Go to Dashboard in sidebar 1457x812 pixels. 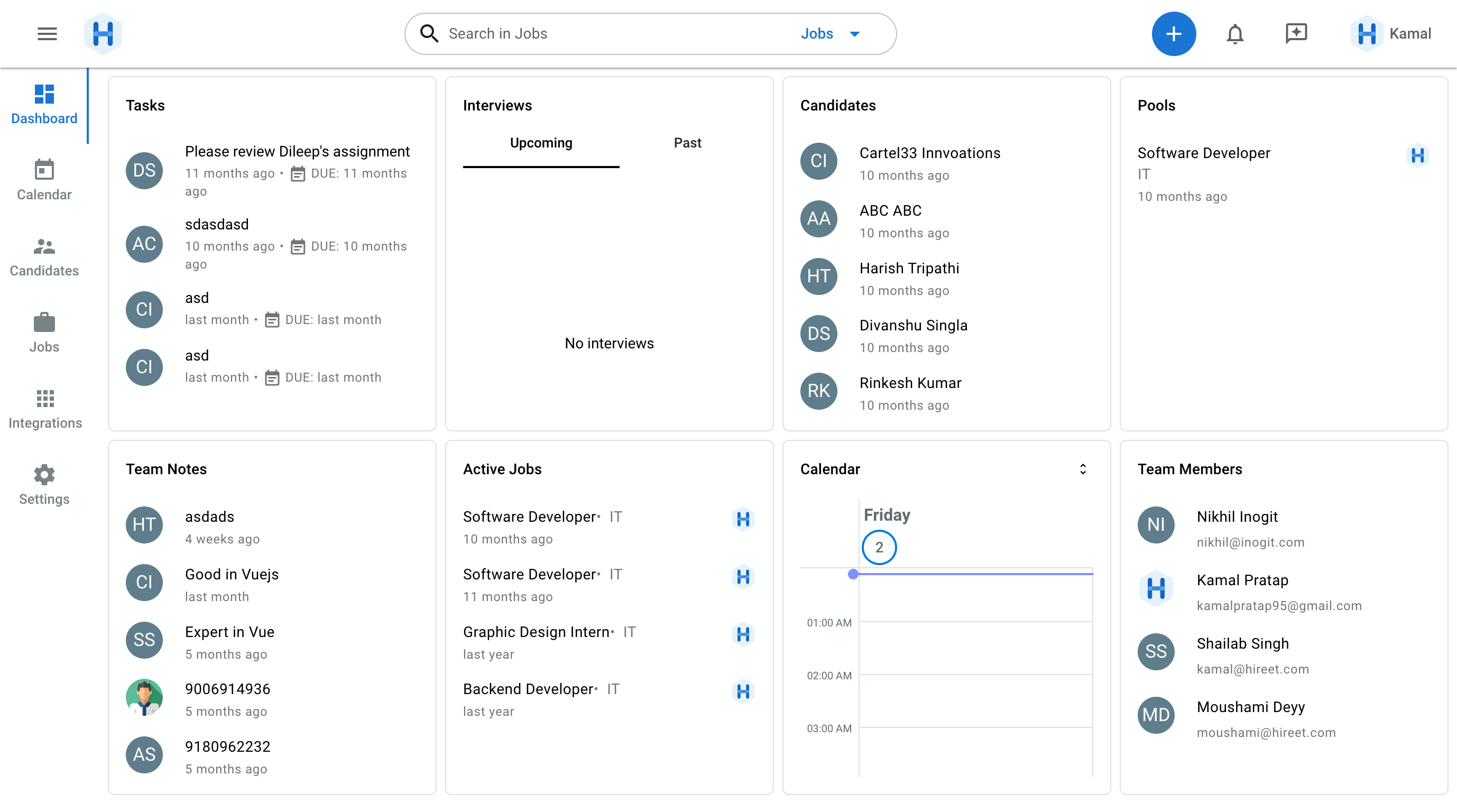[x=44, y=105]
